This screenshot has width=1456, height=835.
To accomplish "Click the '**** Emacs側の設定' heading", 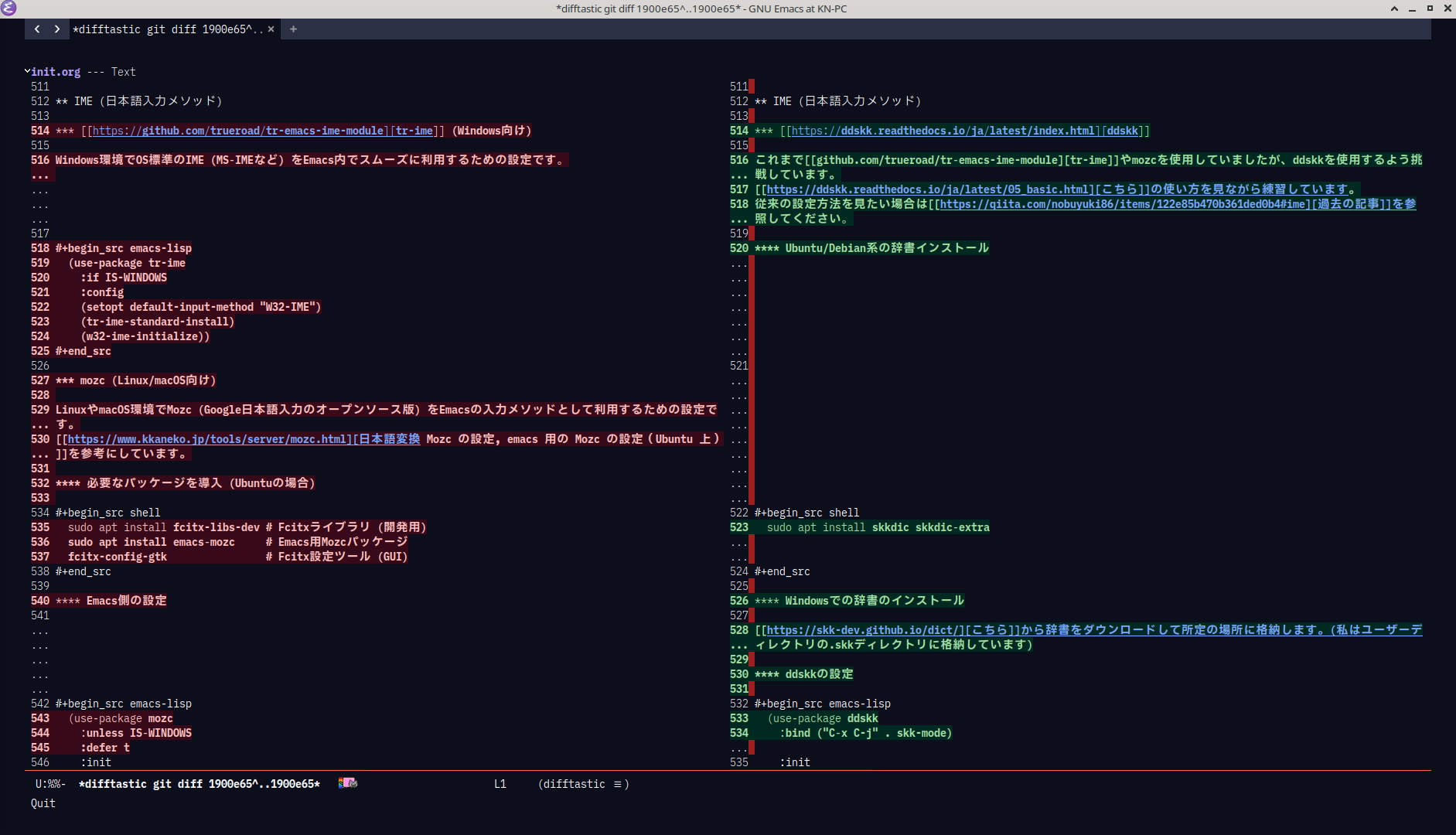I will tap(111, 601).
